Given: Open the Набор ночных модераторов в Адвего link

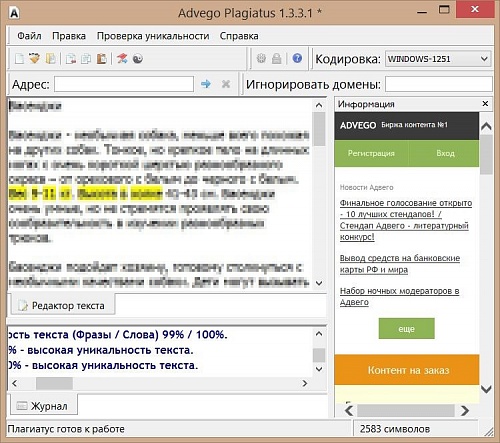Looking at the screenshot, I should (x=399, y=296).
